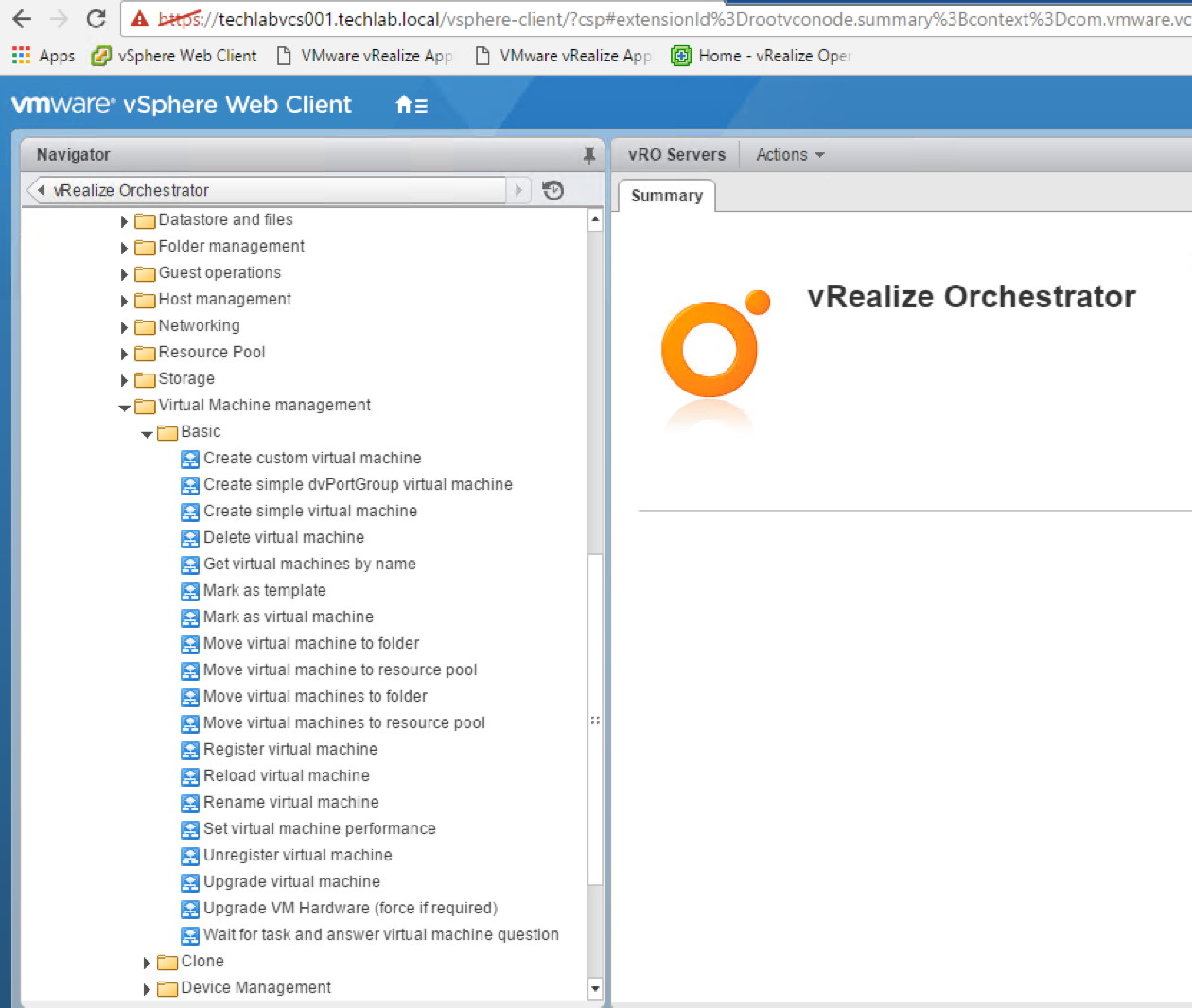
Task: Select Move virtual machines to resource pool
Action: 344,722
